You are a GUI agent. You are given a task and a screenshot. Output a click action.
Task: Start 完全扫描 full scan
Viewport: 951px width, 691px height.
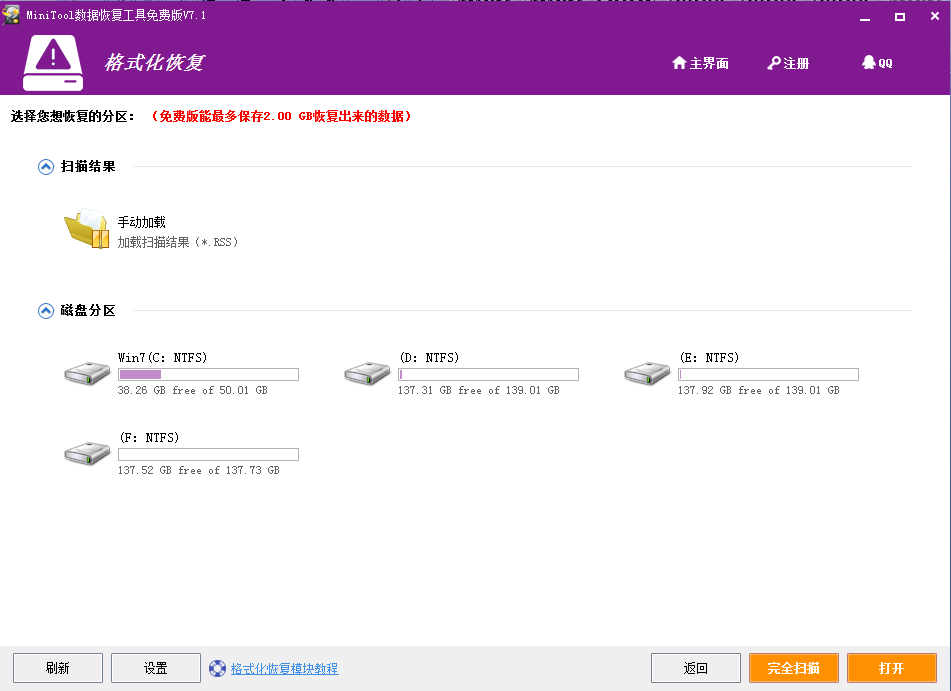[x=794, y=668]
